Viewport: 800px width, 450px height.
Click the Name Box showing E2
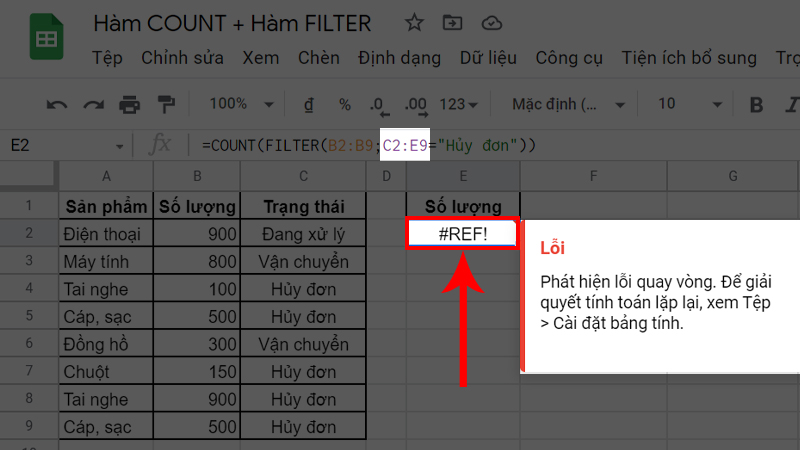point(65,145)
